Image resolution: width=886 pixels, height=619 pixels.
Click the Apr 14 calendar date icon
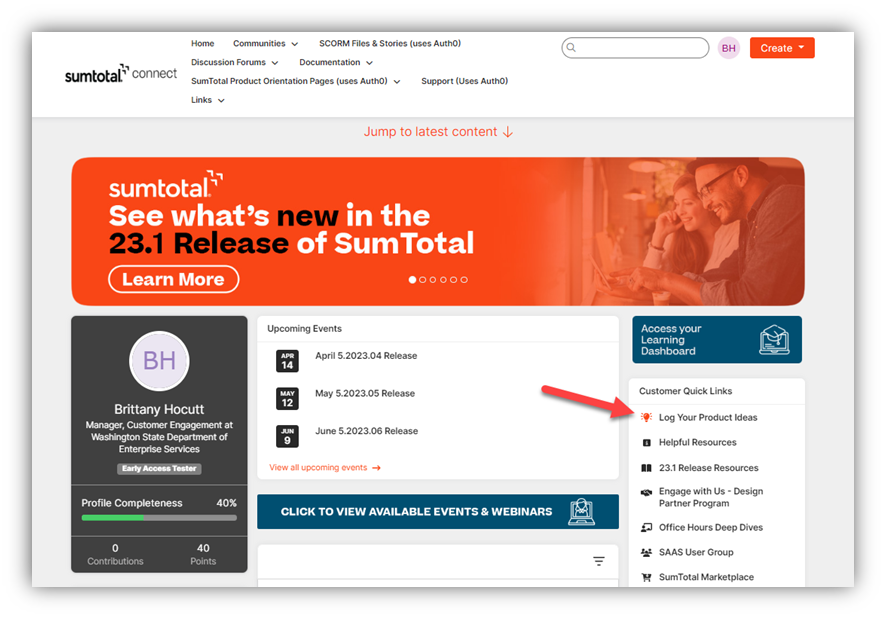coord(287,361)
